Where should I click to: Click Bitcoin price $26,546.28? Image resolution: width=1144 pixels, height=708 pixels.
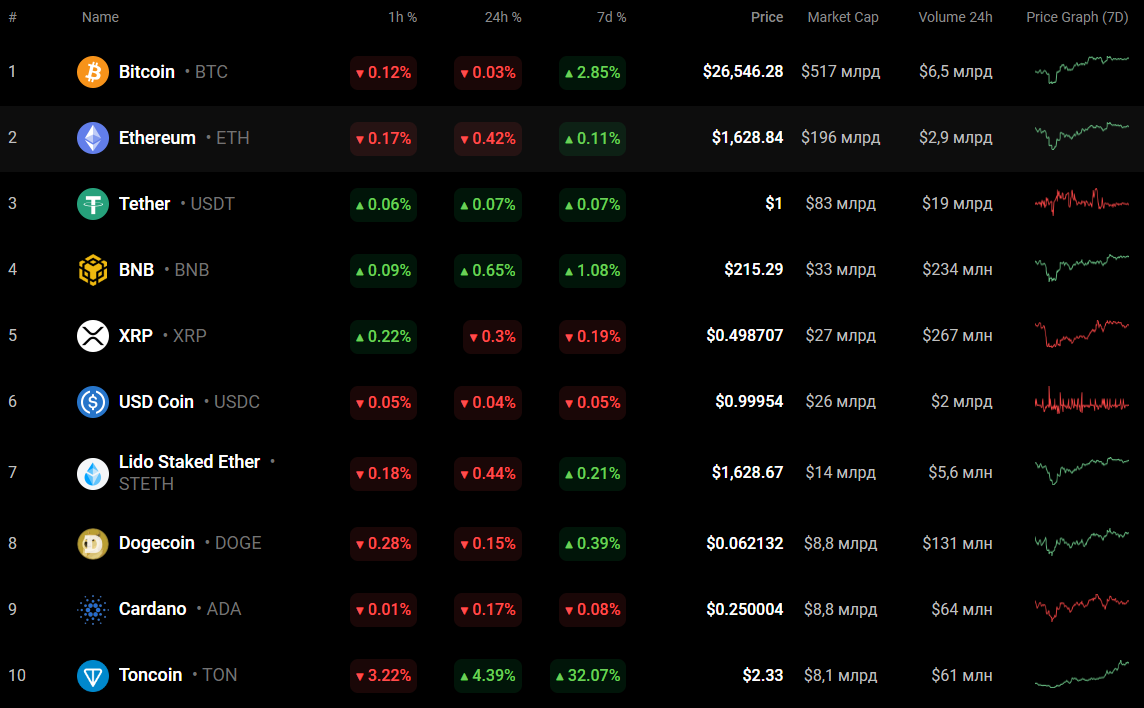click(743, 72)
